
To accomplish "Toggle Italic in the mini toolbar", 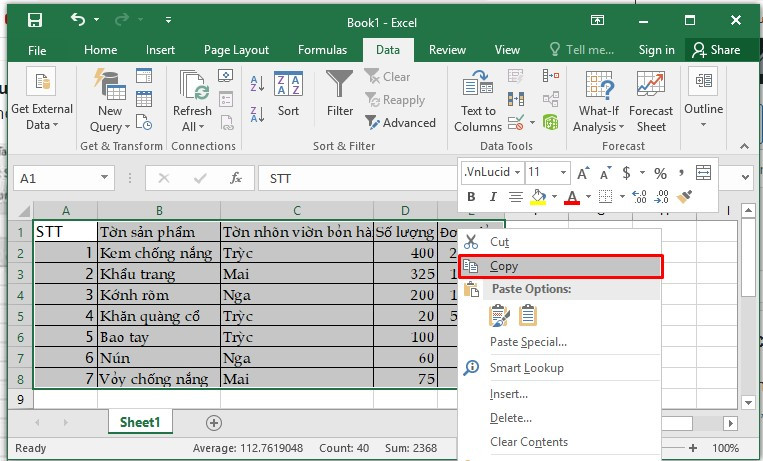I will tap(493, 197).
